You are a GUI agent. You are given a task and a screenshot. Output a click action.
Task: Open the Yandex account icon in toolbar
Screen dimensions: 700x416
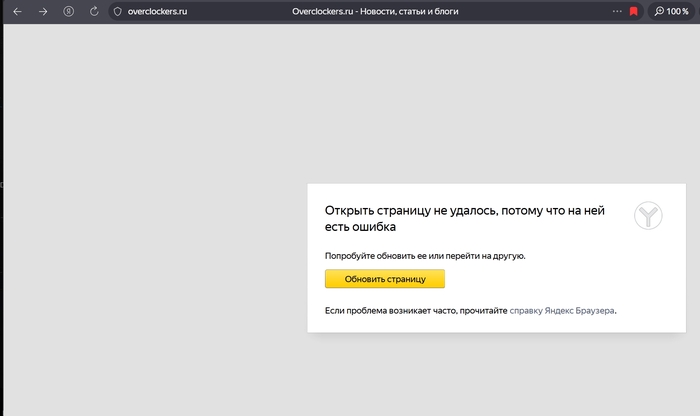tap(69, 11)
